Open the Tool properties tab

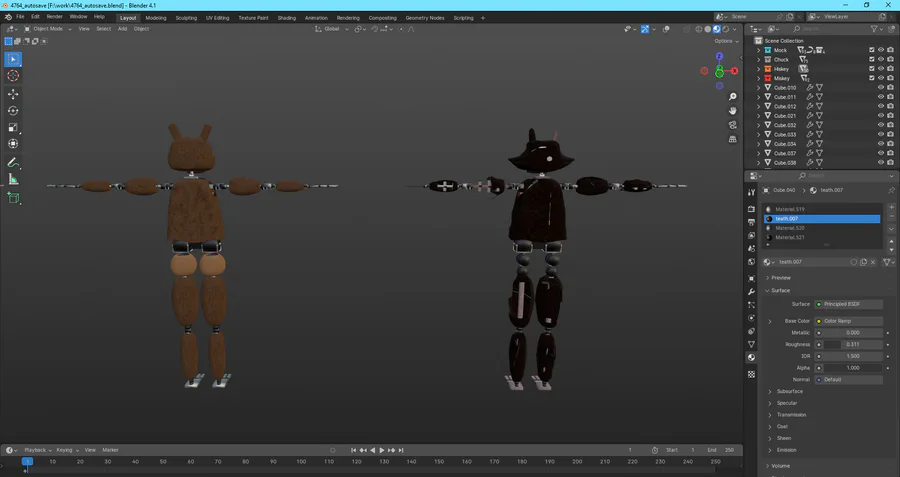tap(751, 193)
